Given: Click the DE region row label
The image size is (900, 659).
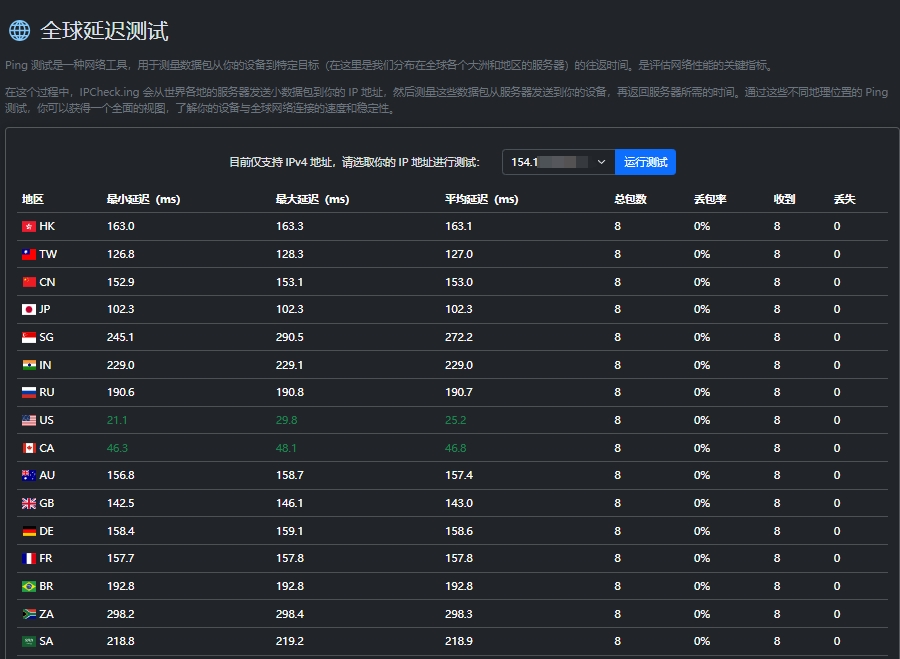Looking at the screenshot, I should coord(46,531).
